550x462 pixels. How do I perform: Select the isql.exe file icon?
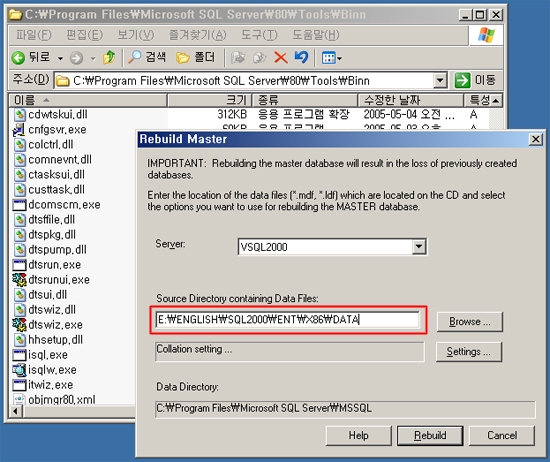pos(19,355)
